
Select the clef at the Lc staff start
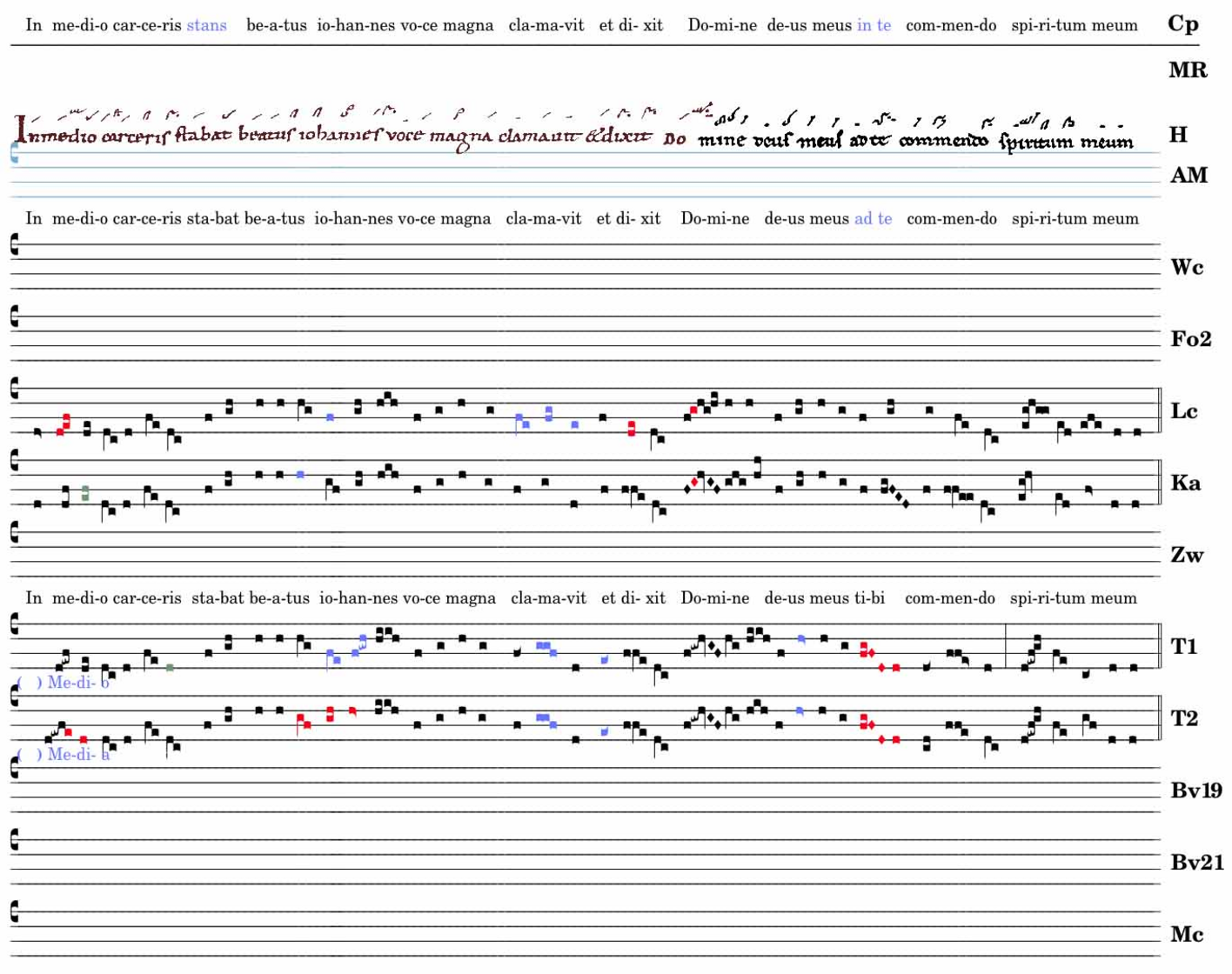tap(14, 390)
